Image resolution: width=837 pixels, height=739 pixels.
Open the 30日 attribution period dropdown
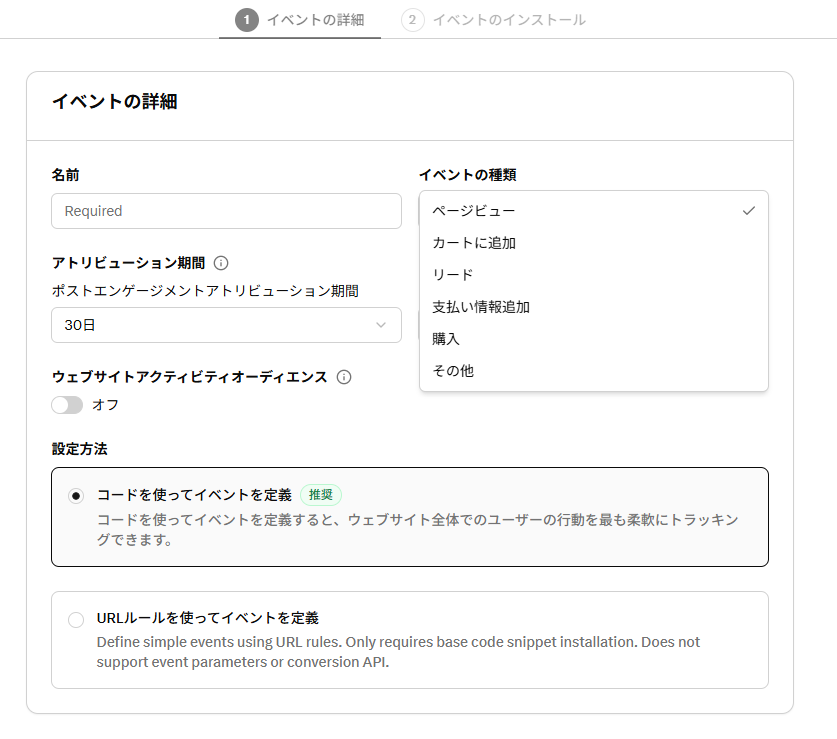[x=226, y=325]
